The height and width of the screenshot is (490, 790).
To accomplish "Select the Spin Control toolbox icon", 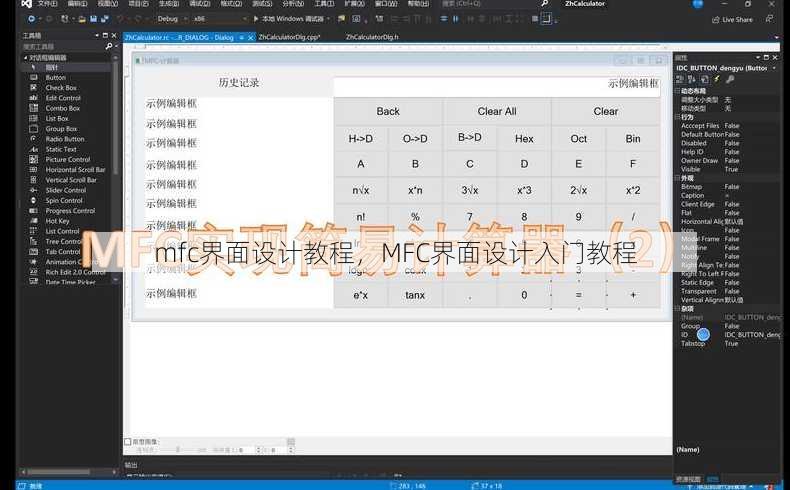I will [x=34, y=200].
